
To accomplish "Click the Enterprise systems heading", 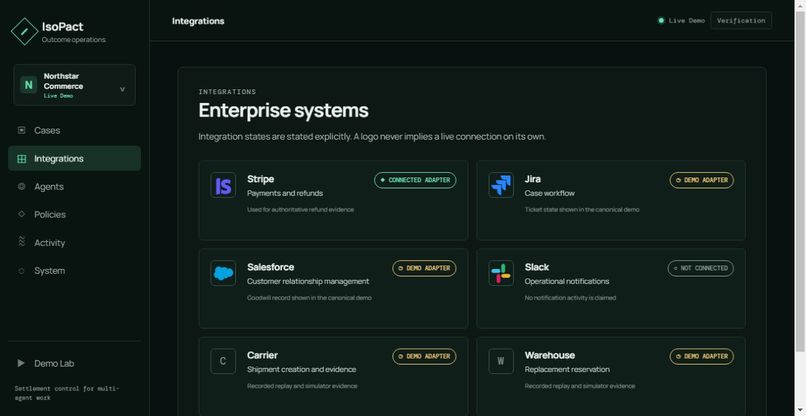I will tap(283, 111).
